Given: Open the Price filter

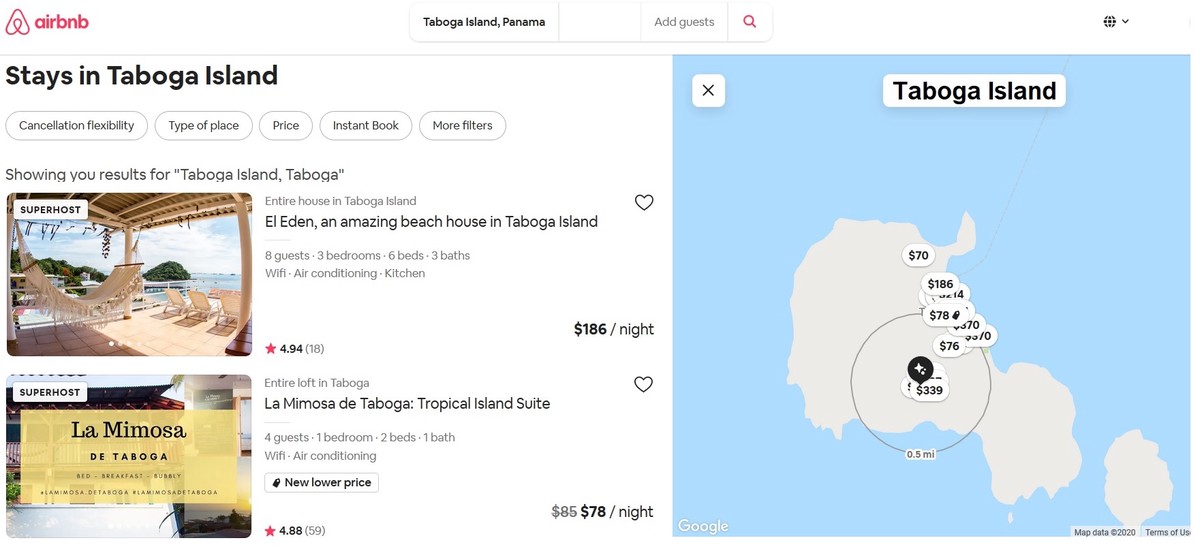Looking at the screenshot, I should pyautogui.click(x=286, y=126).
